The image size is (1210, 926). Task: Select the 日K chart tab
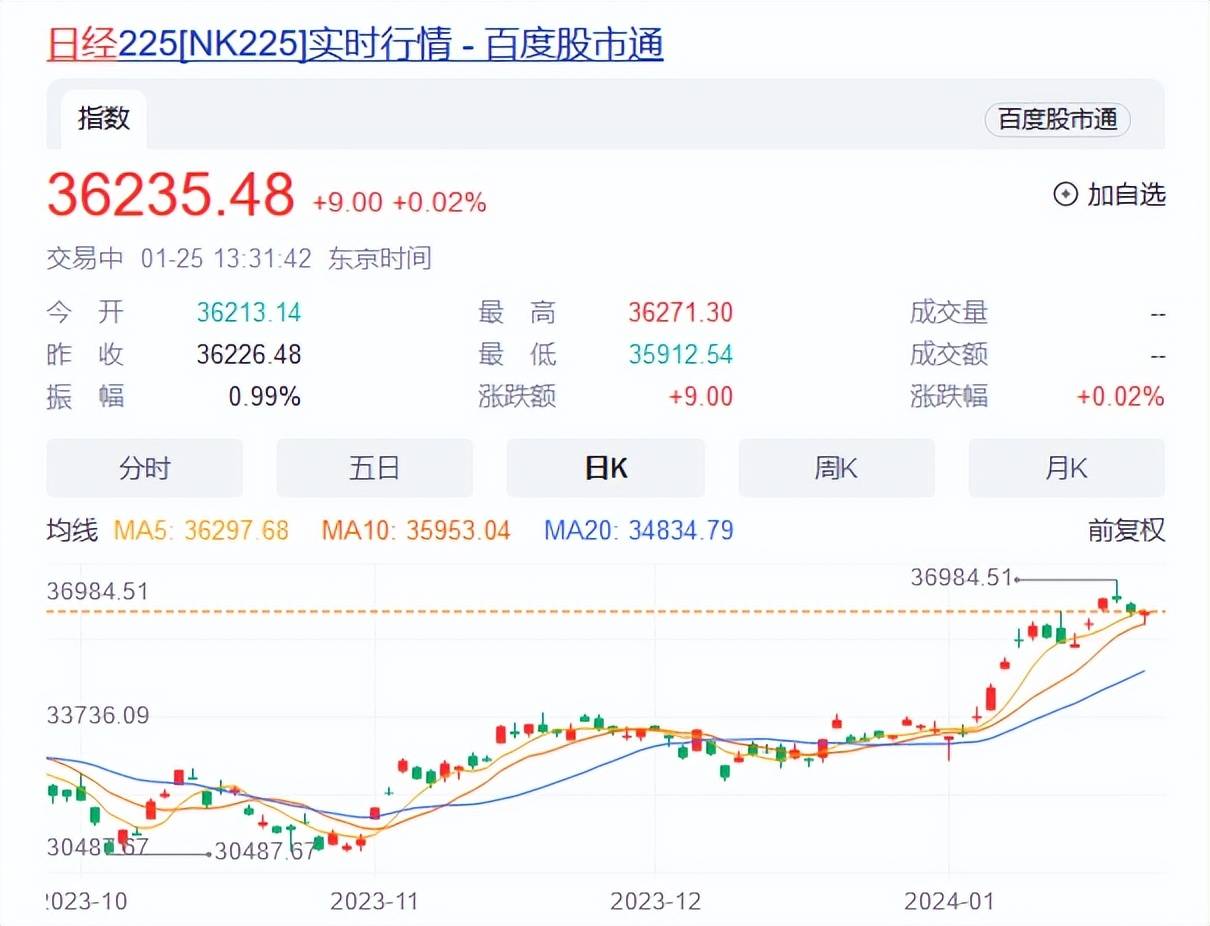[606, 468]
